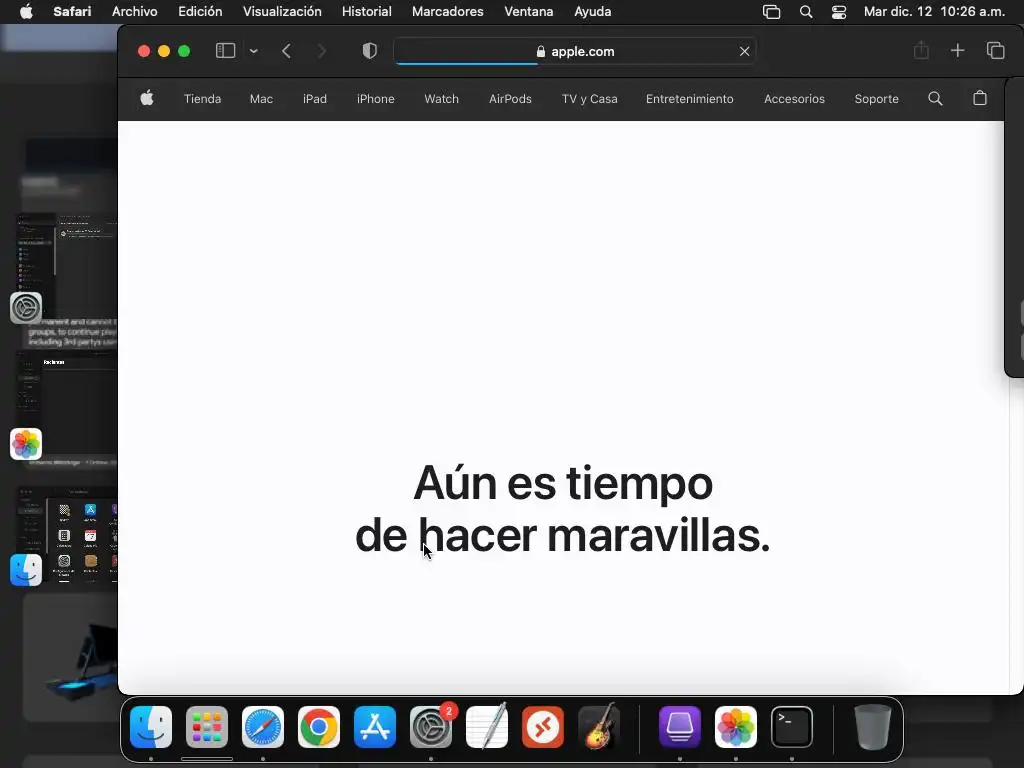Search apple.com with the magnifier icon
Viewport: 1024px width, 768px height.
935,98
